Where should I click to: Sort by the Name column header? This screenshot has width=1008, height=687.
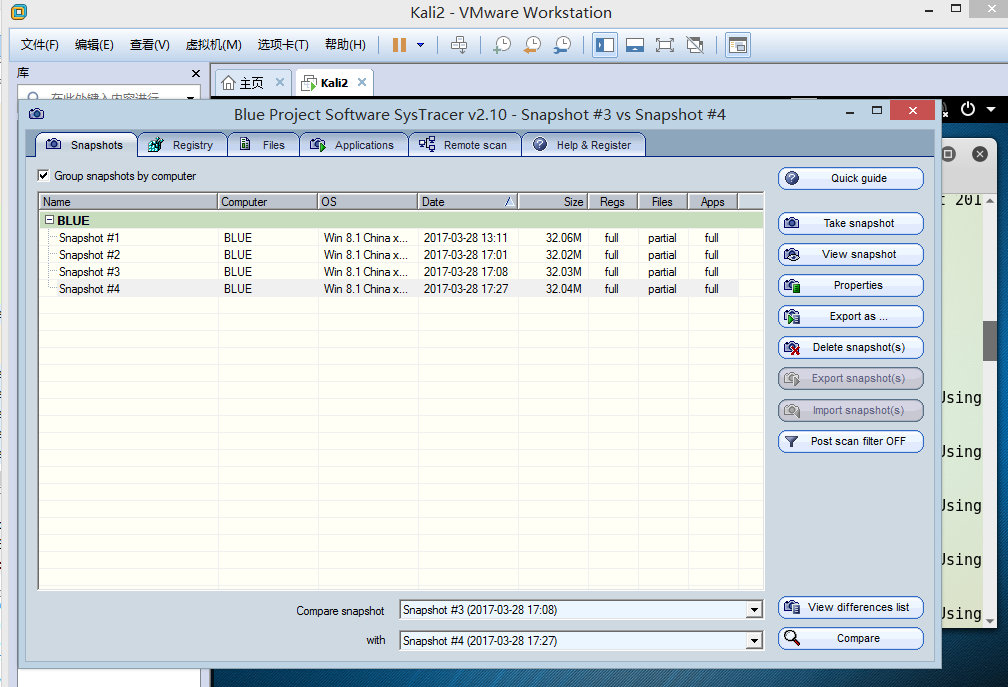click(128, 202)
